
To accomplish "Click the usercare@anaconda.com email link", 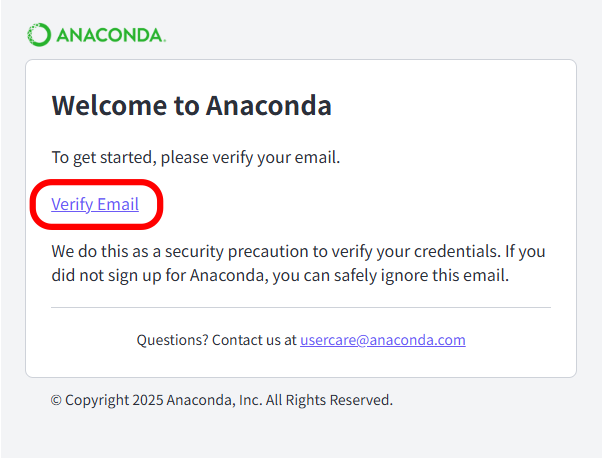I will point(383,340).
